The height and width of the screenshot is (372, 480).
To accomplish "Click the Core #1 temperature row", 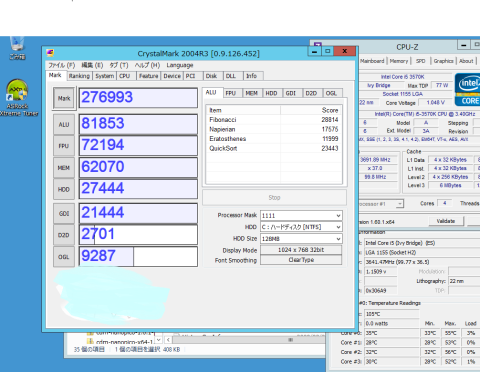I will pos(409,342).
